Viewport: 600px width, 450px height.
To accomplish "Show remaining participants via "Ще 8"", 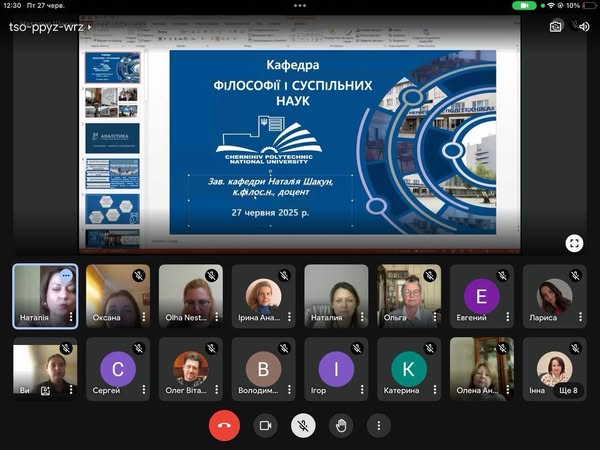I will tap(567, 390).
